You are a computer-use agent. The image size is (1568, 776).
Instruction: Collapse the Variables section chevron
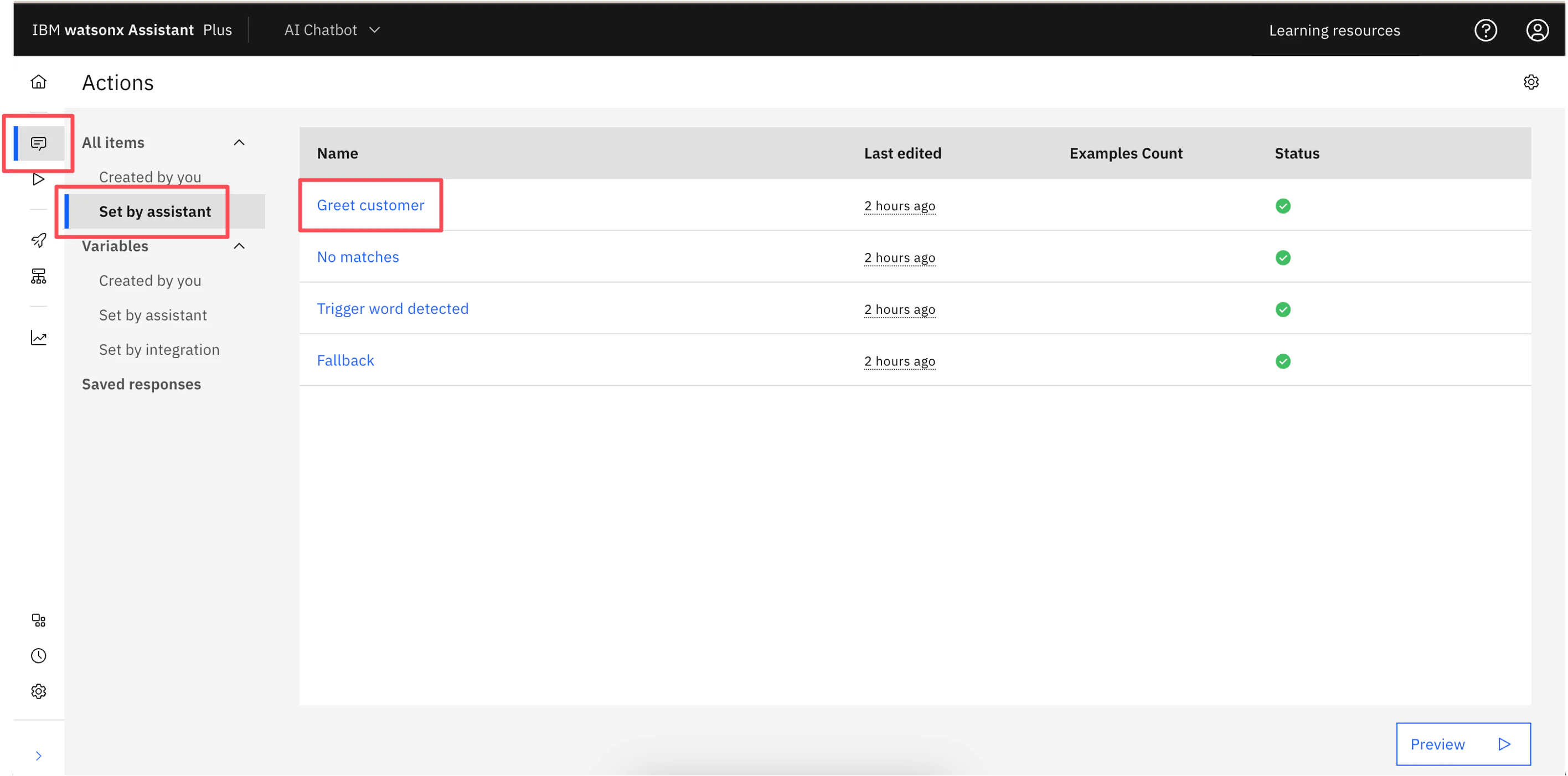coord(239,246)
